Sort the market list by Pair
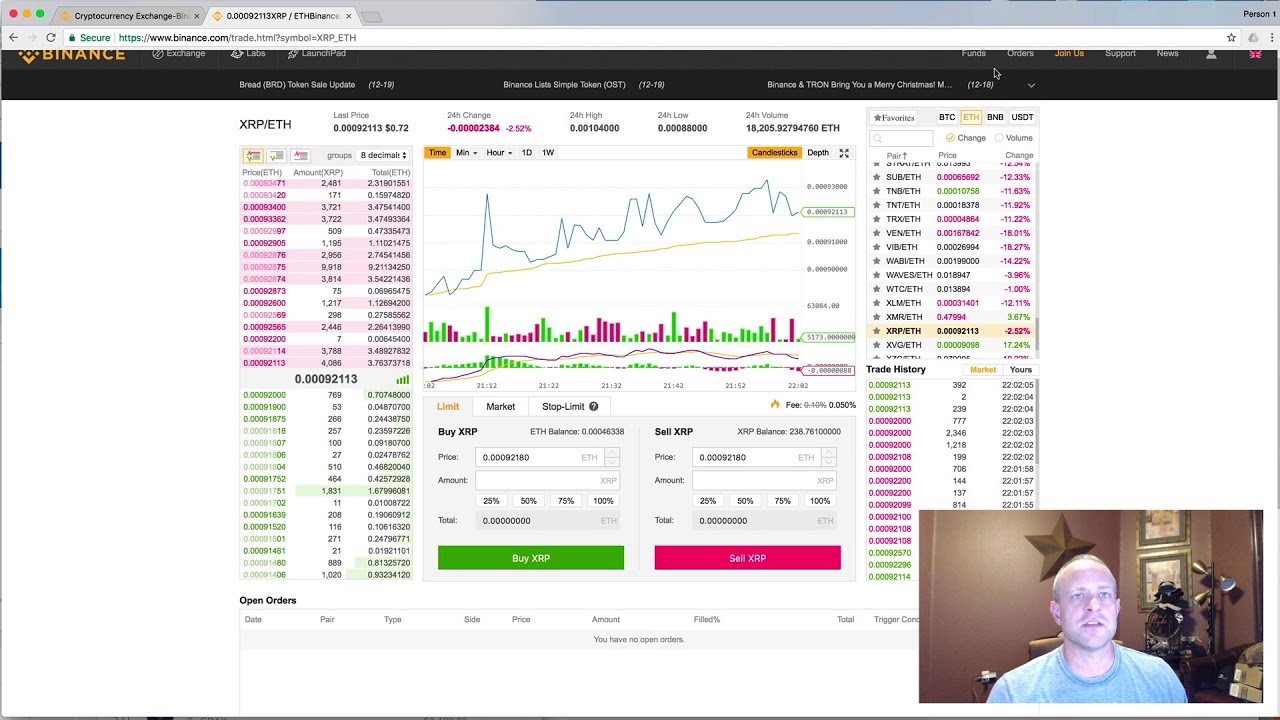The width and height of the screenshot is (1280, 720). point(896,156)
